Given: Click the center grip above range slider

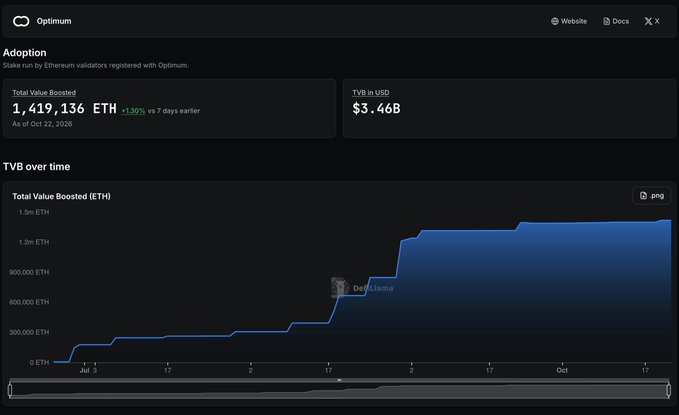Looking at the screenshot, I should point(340,380).
